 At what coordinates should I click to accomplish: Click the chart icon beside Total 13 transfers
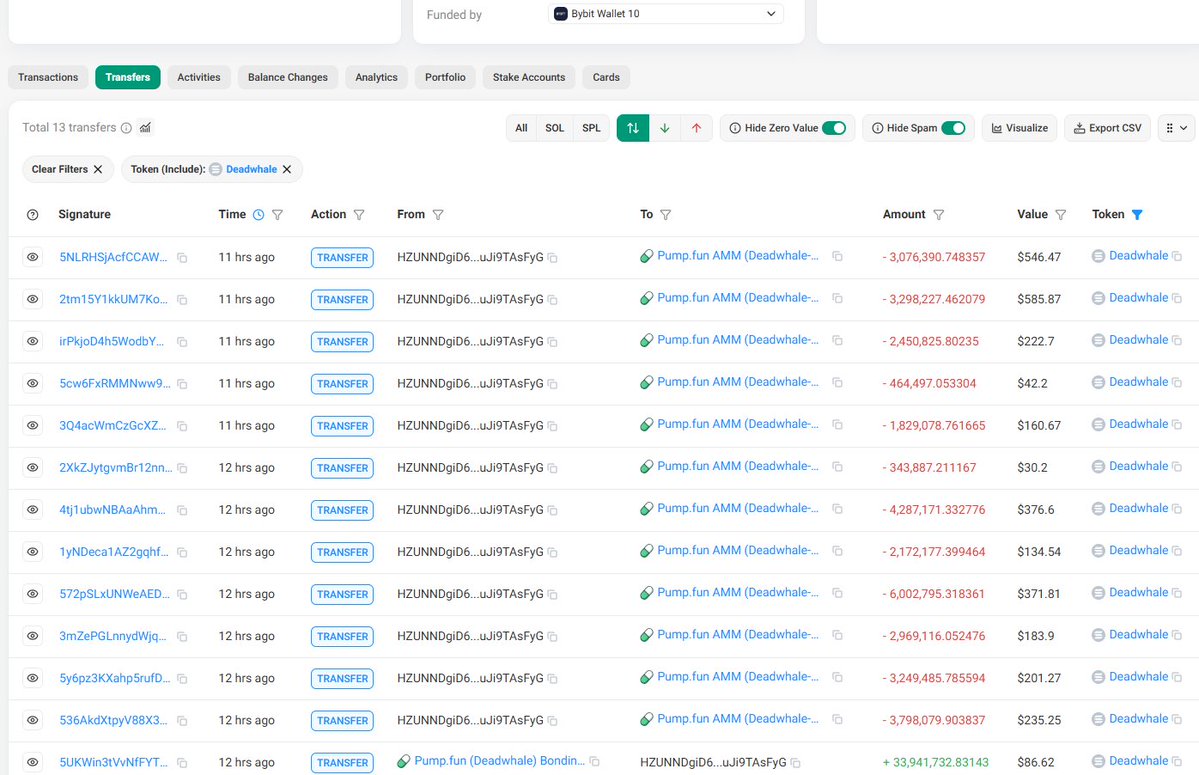pyautogui.click(x=143, y=127)
